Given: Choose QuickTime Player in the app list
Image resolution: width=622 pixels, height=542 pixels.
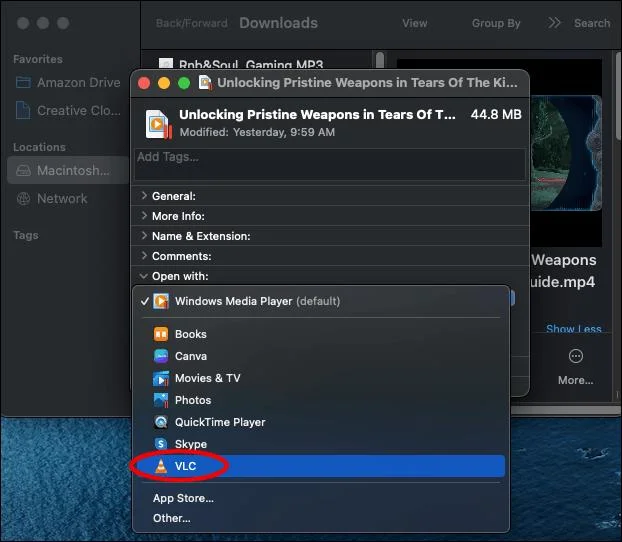Looking at the screenshot, I should coord(321,422).
